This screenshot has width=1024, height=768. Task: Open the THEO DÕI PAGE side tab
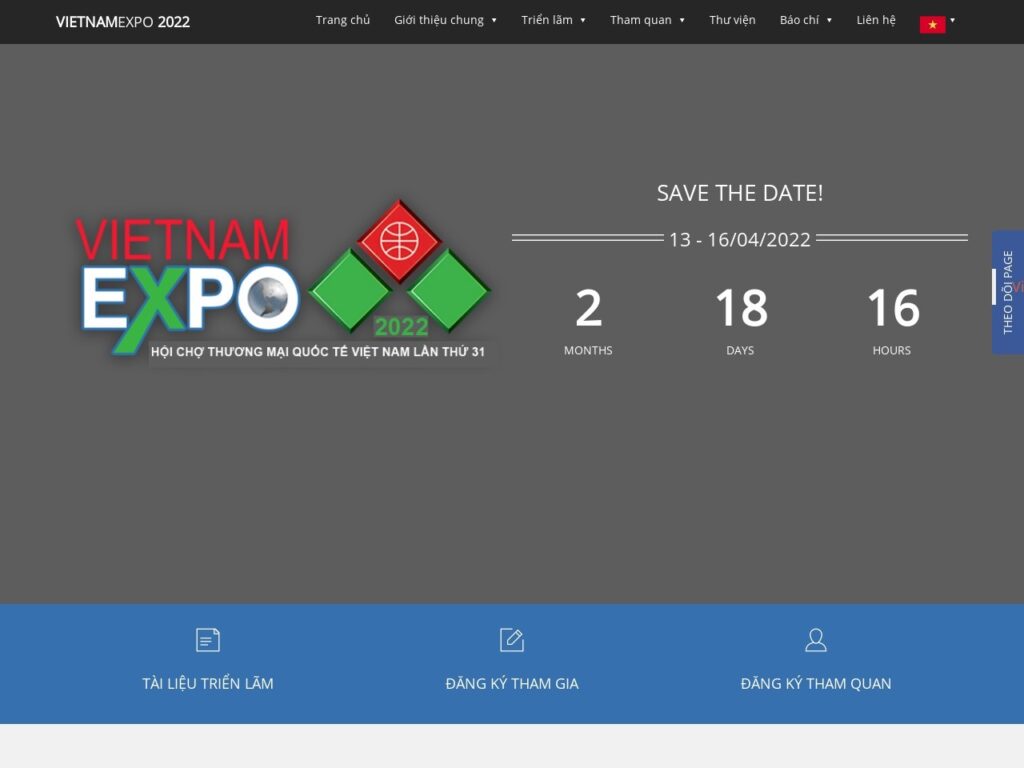click(x=1008, y=292)
